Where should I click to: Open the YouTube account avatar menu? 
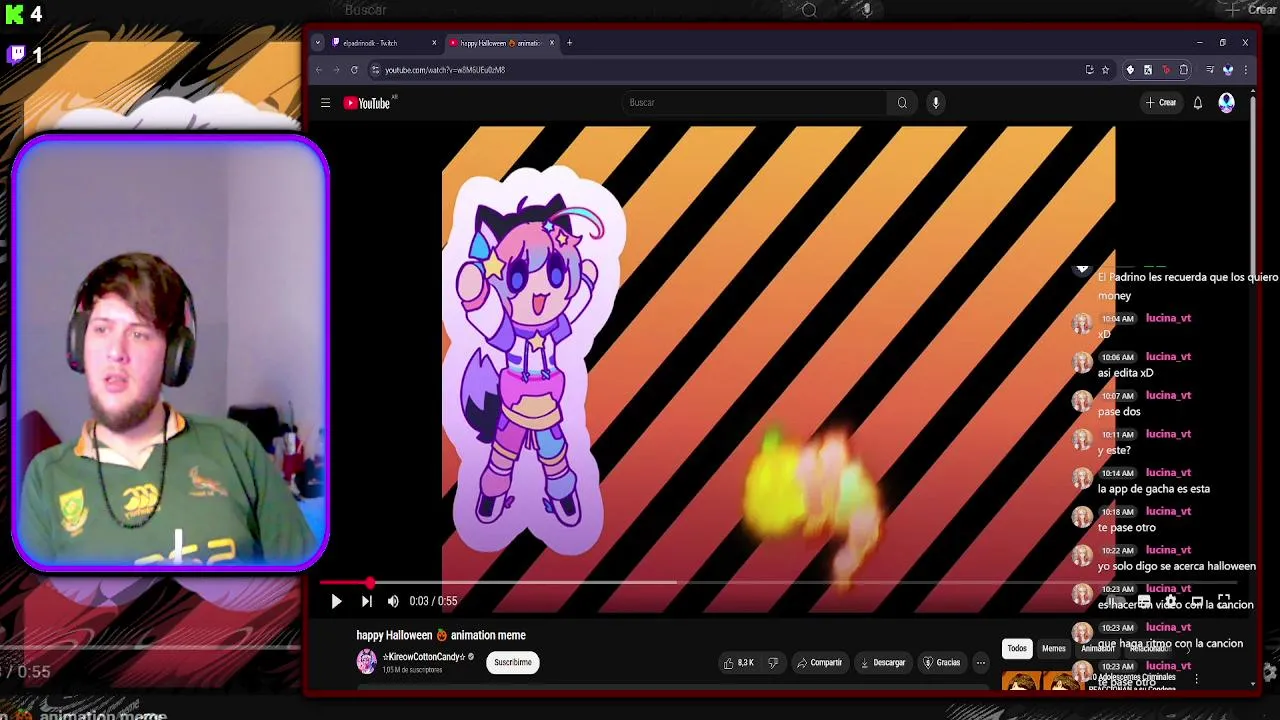pyautogui.click(x=1226, y=103)
